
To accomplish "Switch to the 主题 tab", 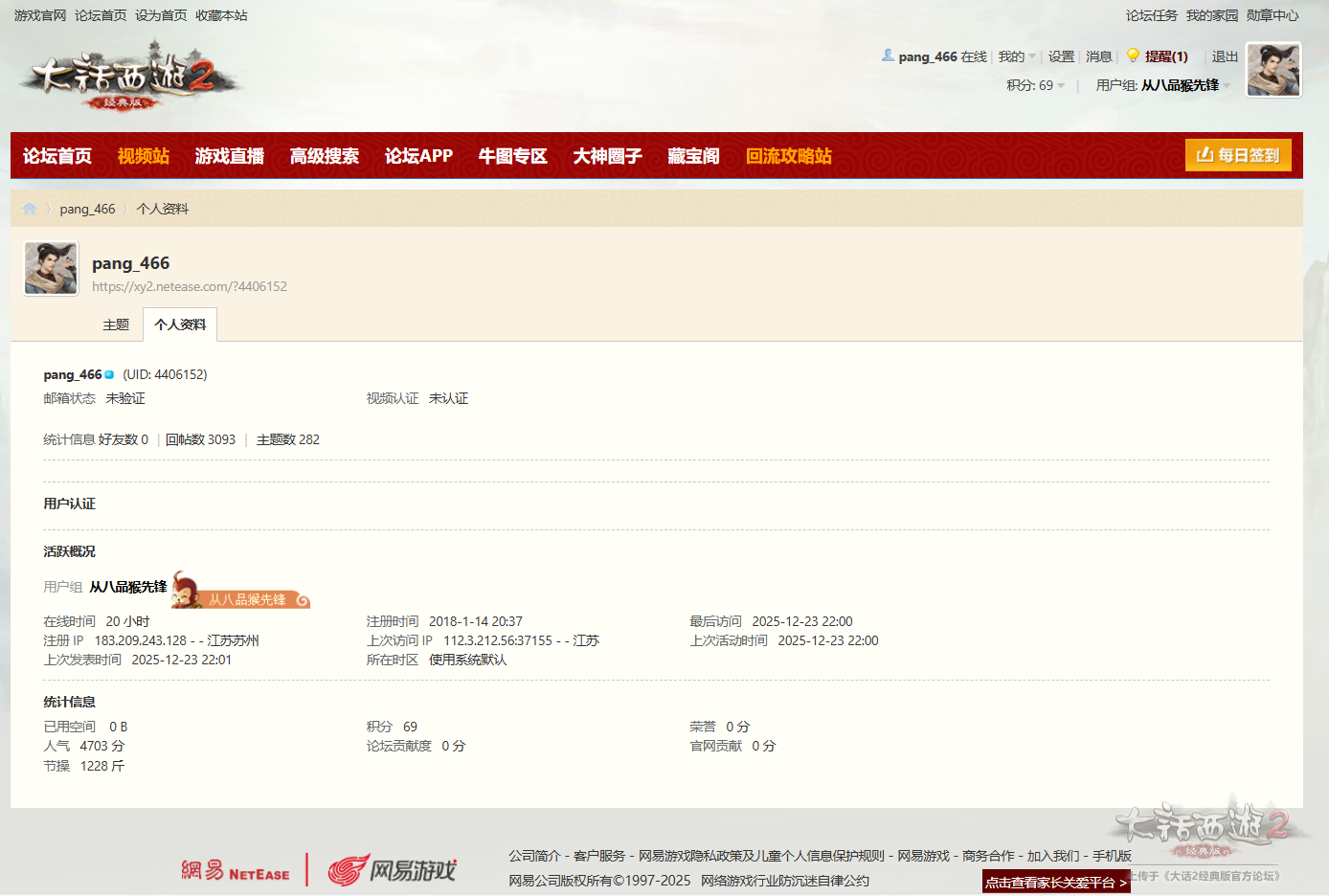I will 116,325.
